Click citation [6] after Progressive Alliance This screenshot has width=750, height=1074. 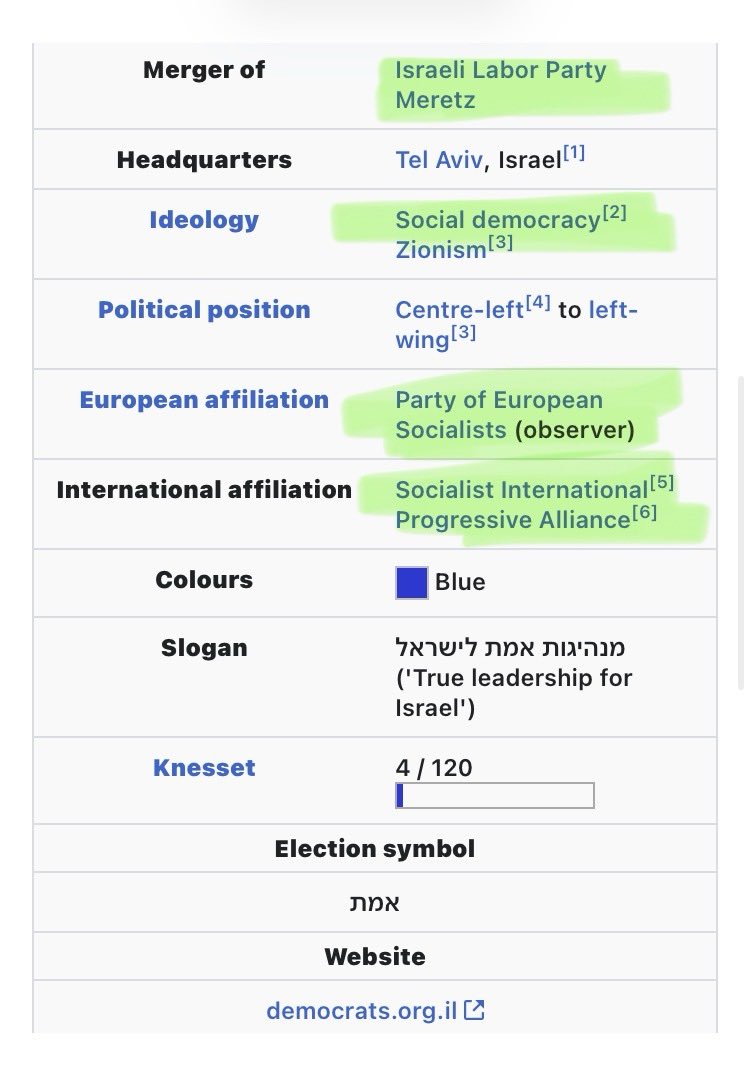tap(645, 512)
